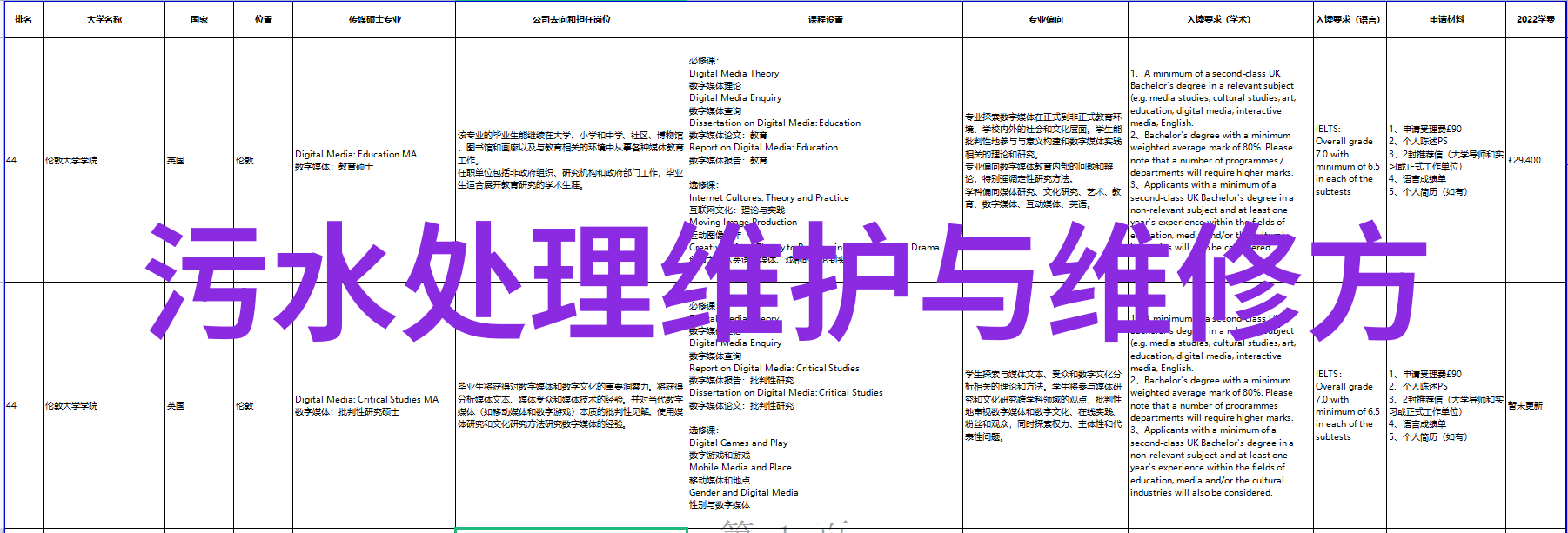
Task: Click the 课程设置 column header
Action: pos(825,19)
